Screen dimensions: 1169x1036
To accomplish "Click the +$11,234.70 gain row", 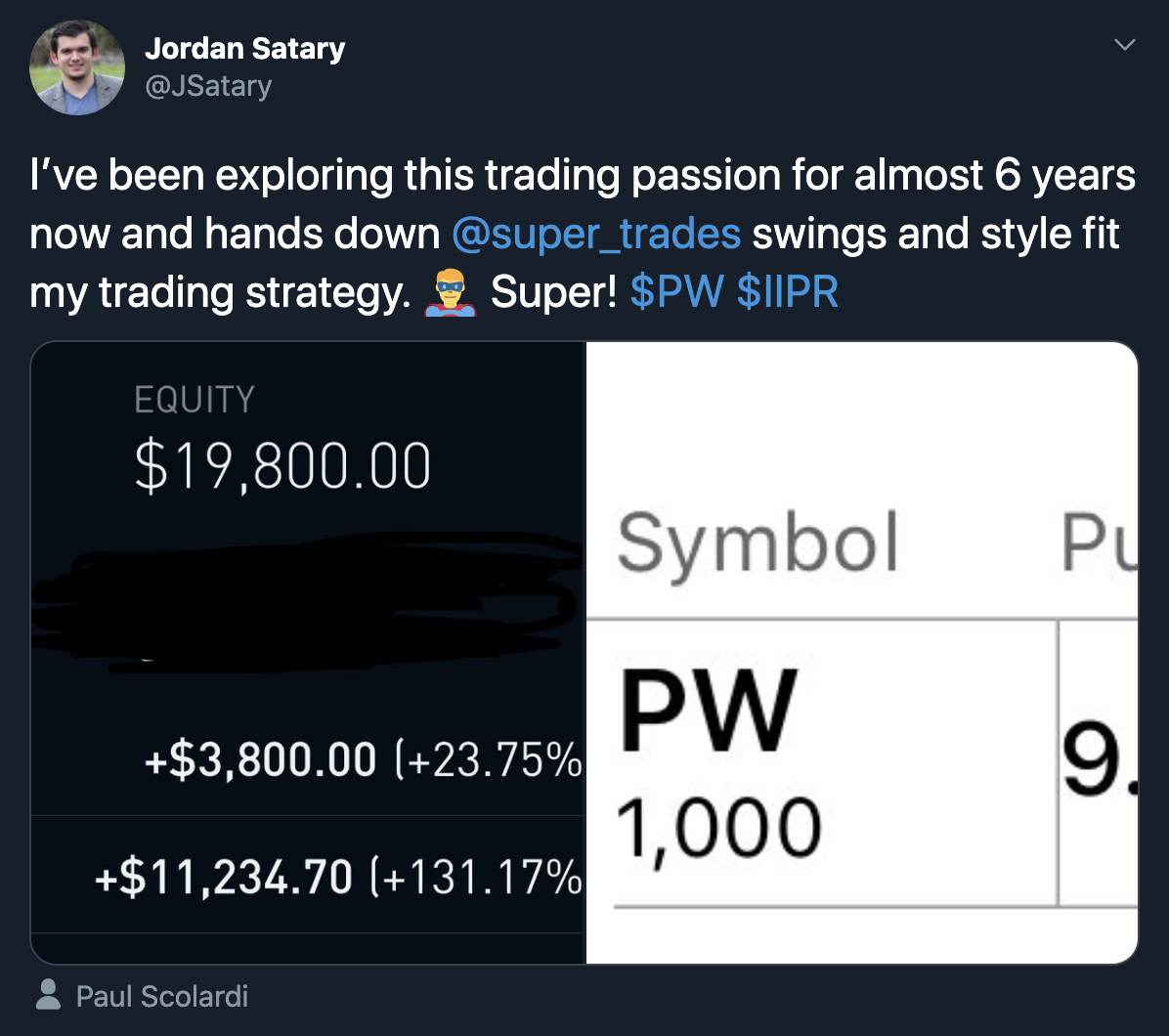I will coord(338,877).
